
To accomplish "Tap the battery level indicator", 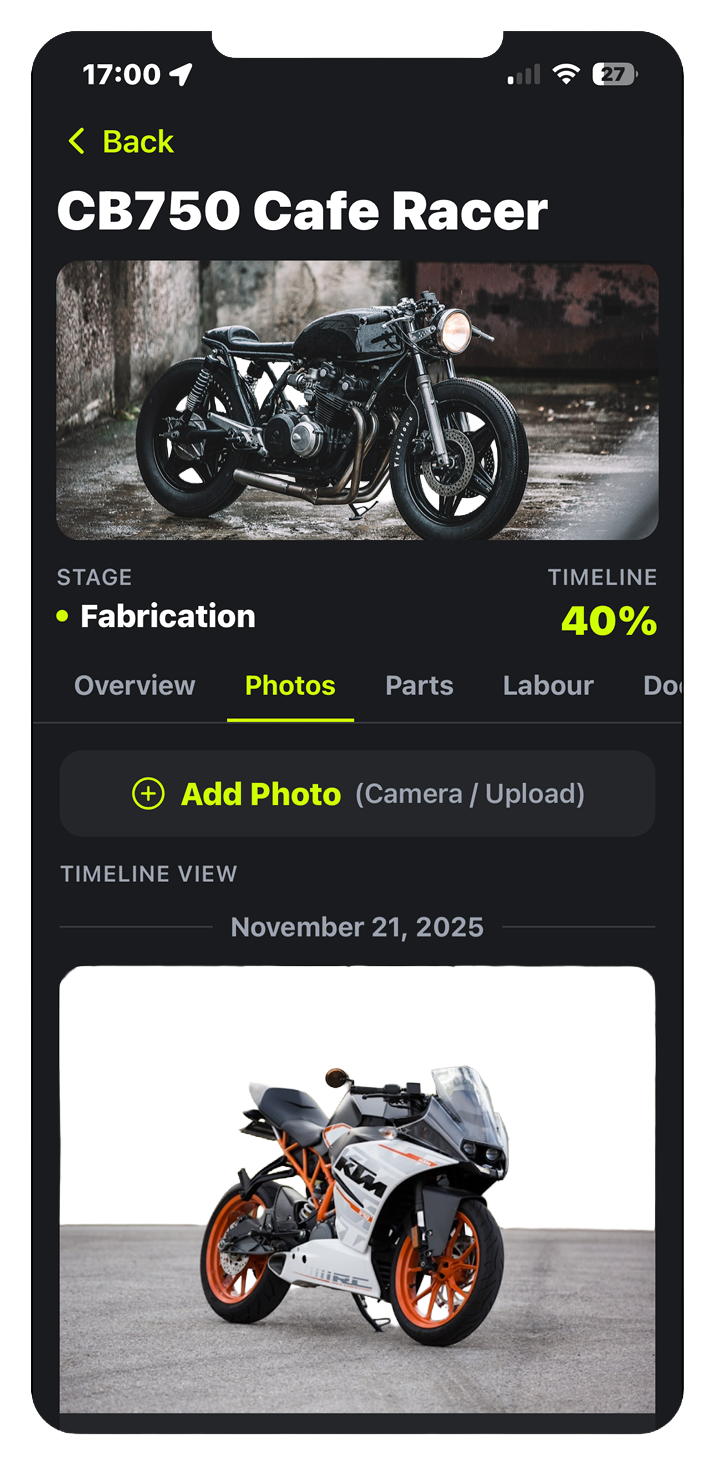I will (x=614, y=75).
